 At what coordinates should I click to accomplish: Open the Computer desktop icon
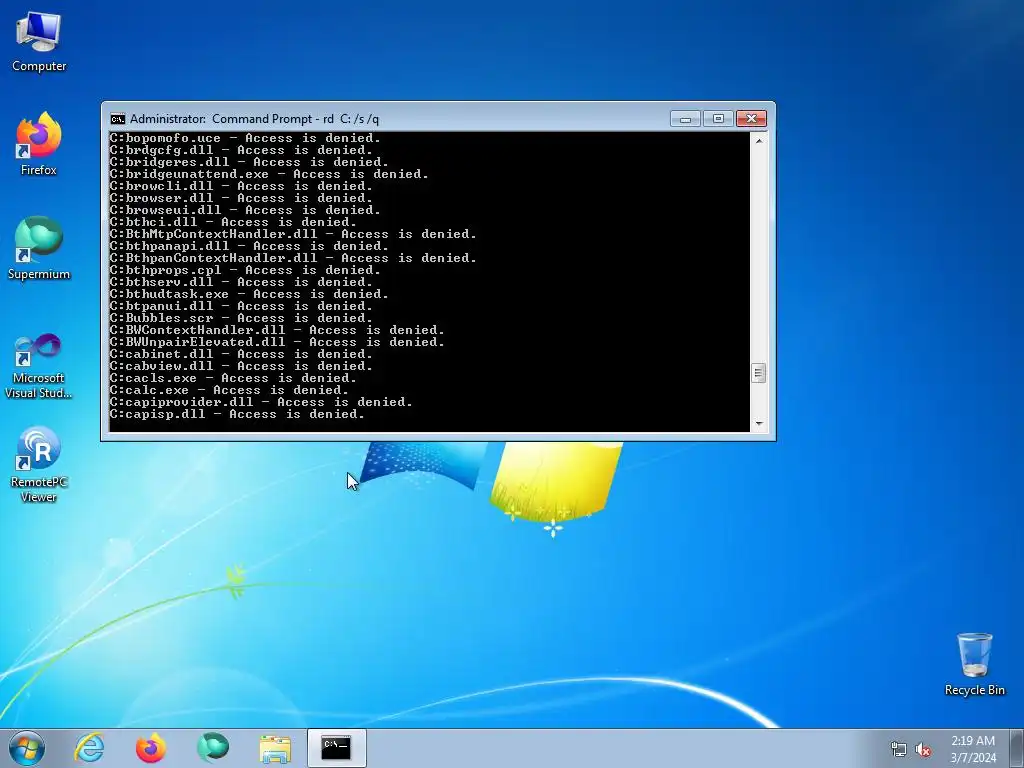click(x=39, y=42)
